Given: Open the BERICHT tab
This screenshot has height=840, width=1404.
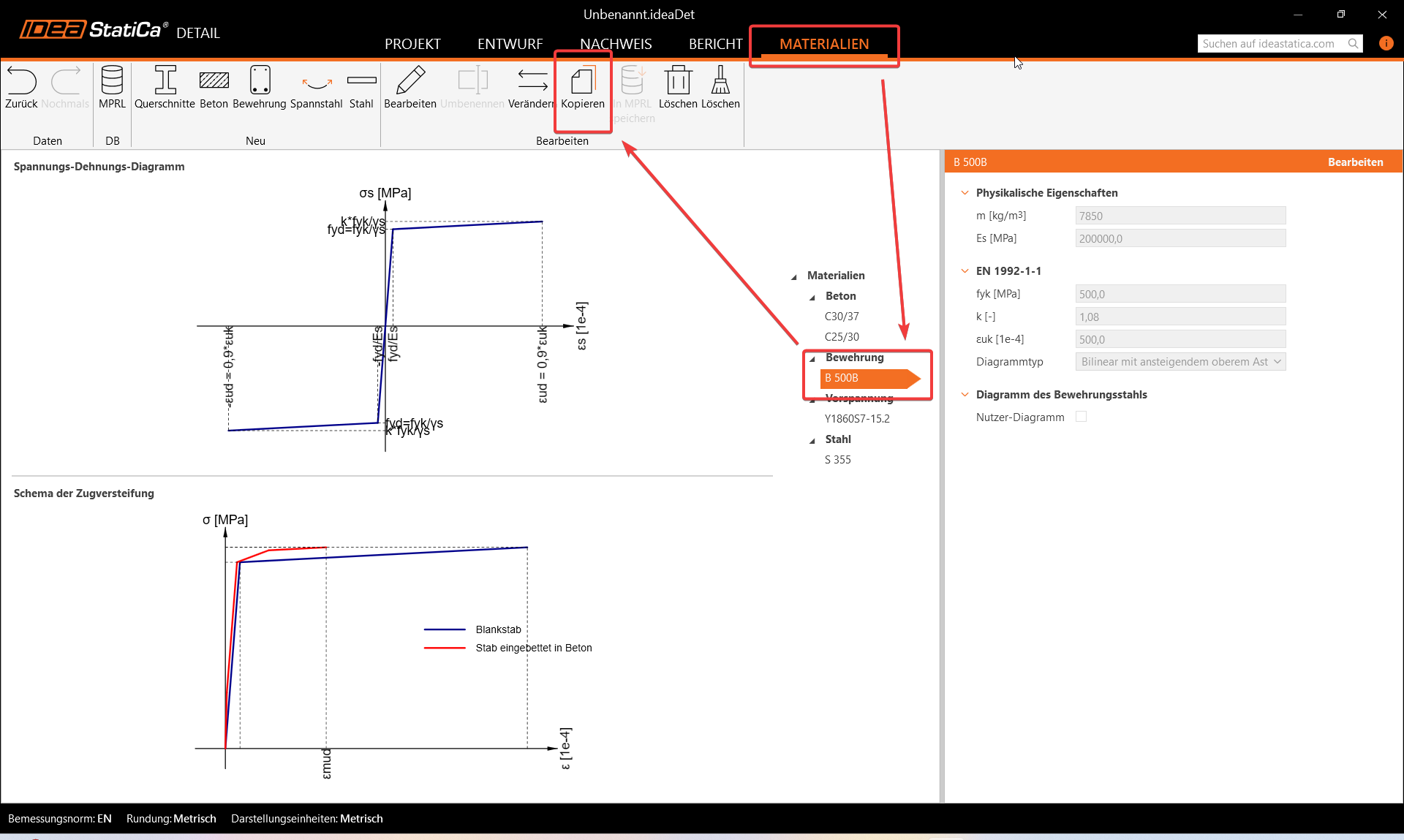Looking at the screenshot, I should 715,44.
